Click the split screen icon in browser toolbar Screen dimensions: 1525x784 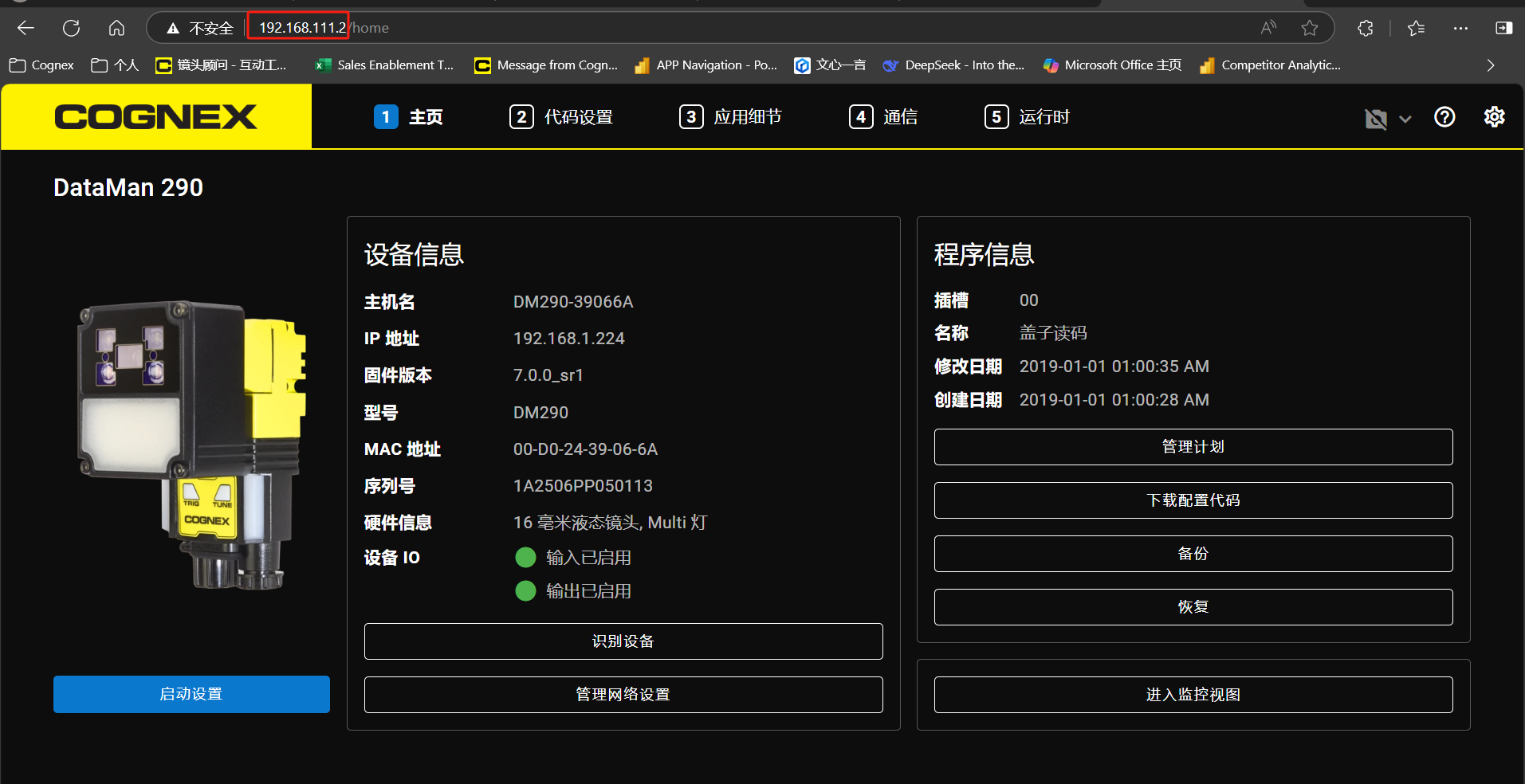(x=1503, y=28)
